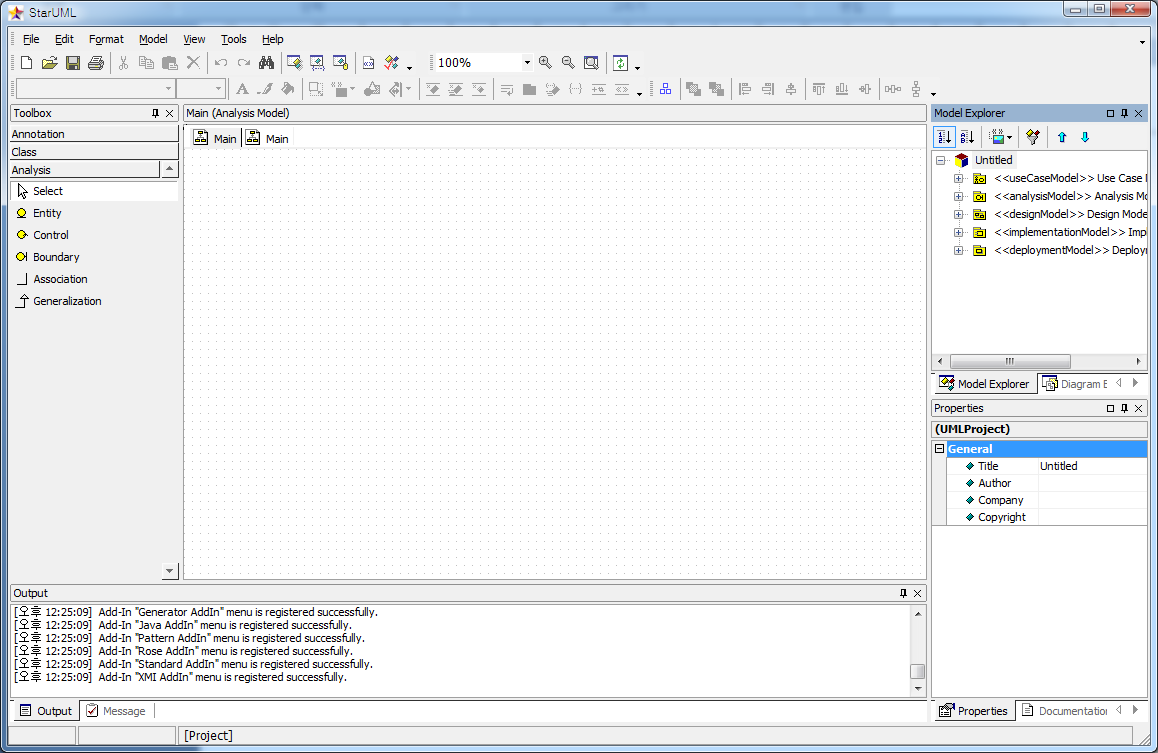Click the Refresh diagram icon
Viewport: 1158px width, 753px height.
620,63
